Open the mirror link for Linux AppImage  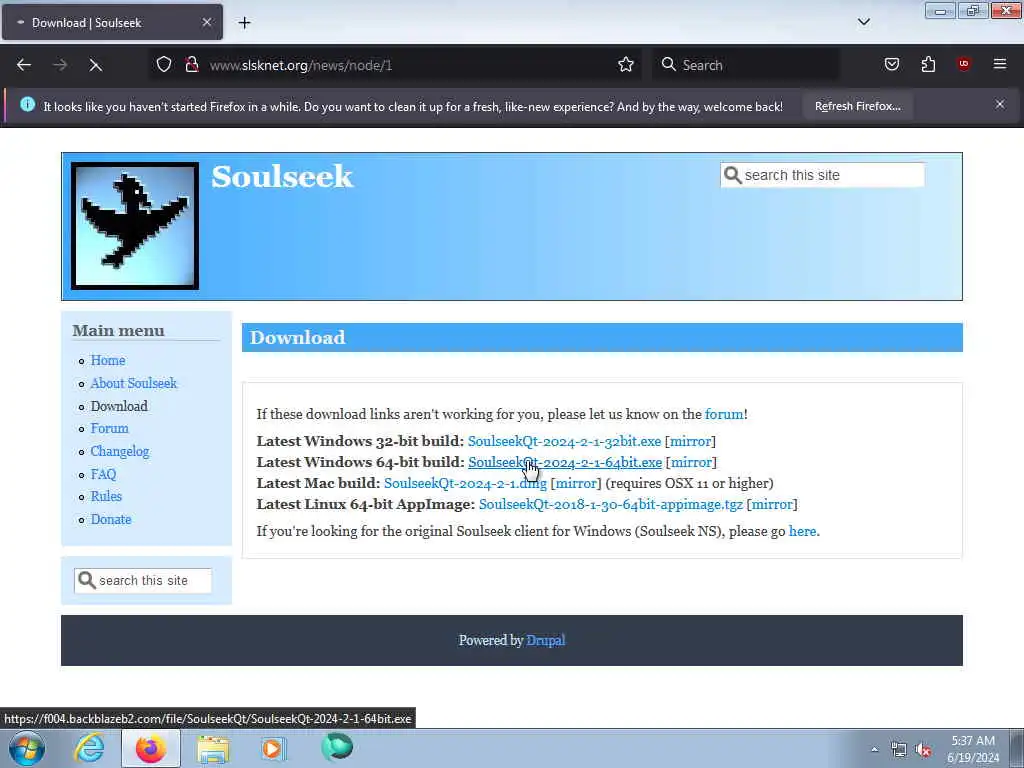pyautogui.click(x=772, y=504)
